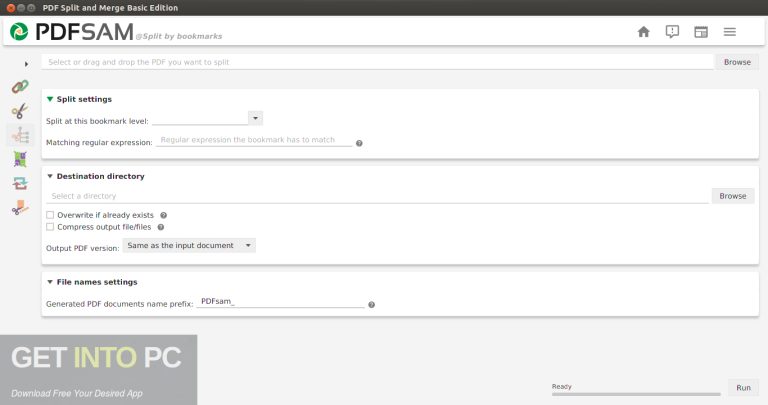Select the Rotate tool in sidebar
Image resolution: width=768 pixels, height=405 pixels.
[x=20, y=183]
